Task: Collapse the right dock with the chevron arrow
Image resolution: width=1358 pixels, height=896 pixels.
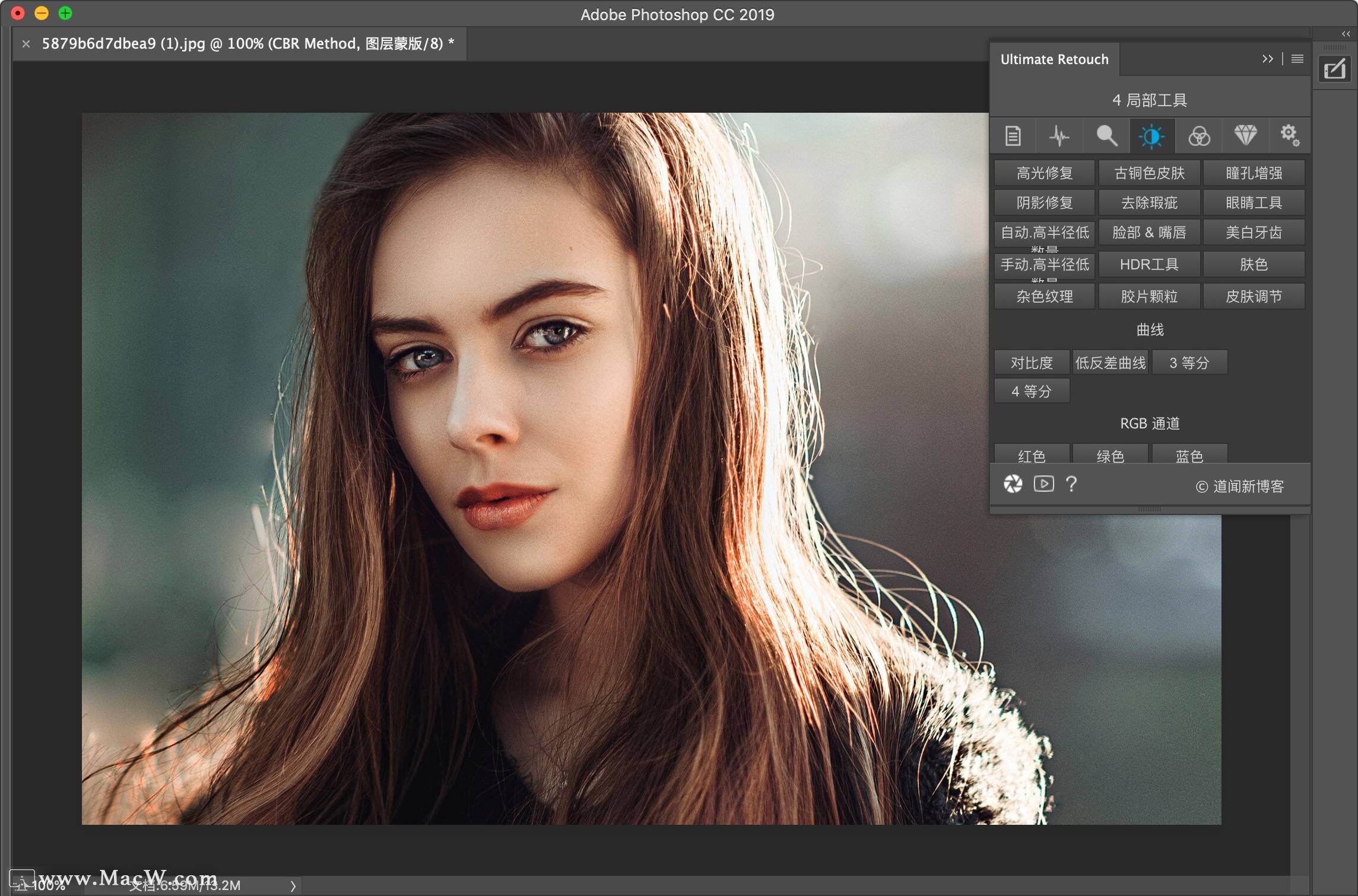Action: coord(1346,34)
